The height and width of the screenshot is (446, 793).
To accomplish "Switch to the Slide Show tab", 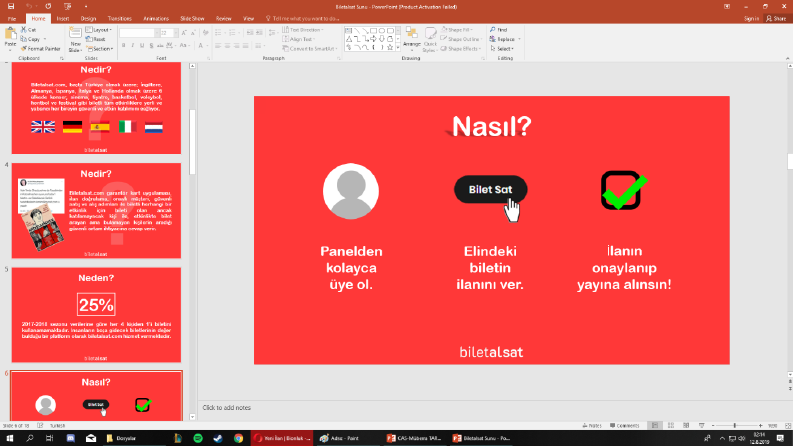I will coord(192,19).
